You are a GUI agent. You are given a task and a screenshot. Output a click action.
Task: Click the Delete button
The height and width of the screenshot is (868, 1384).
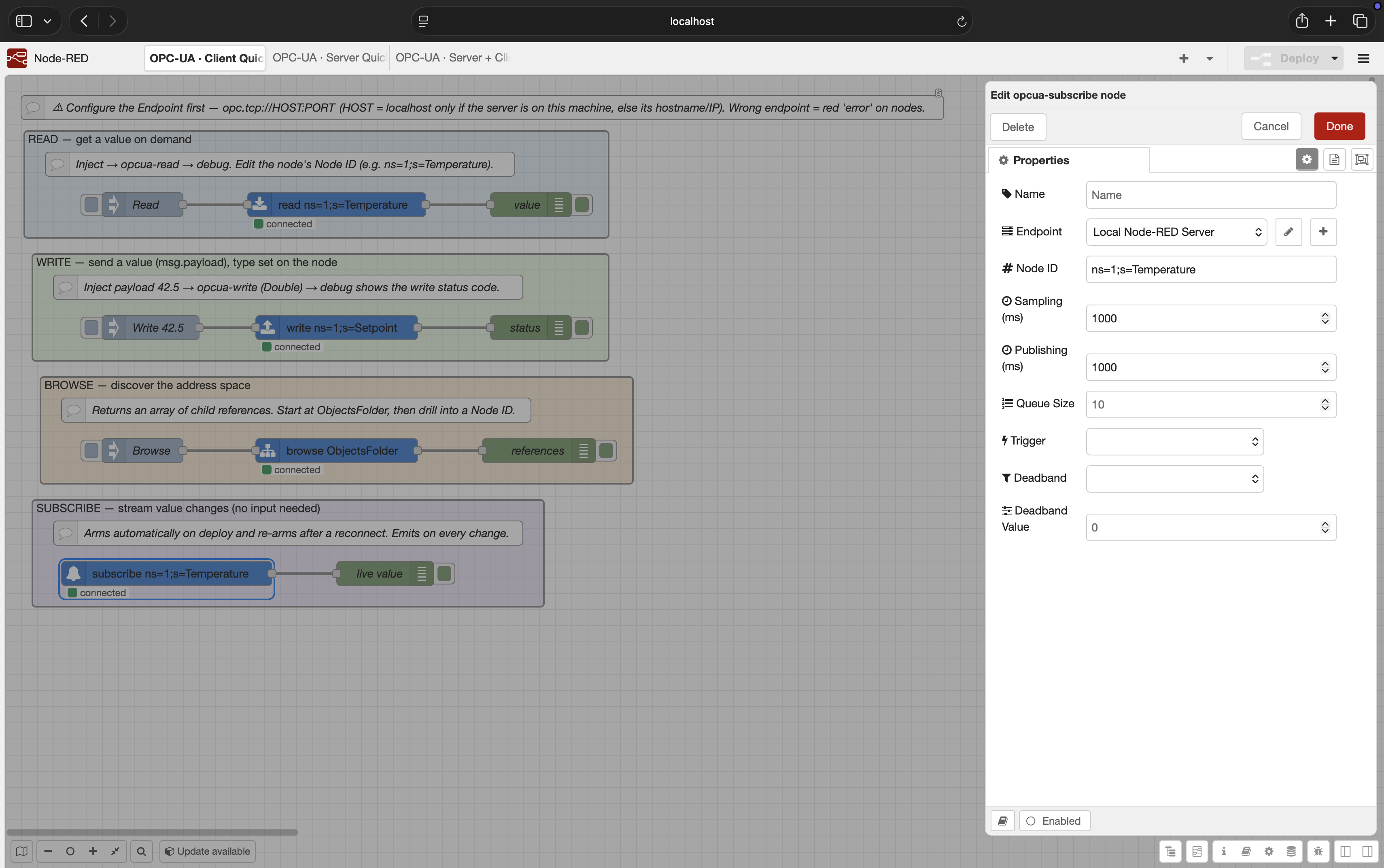(x=1018, y=127)
